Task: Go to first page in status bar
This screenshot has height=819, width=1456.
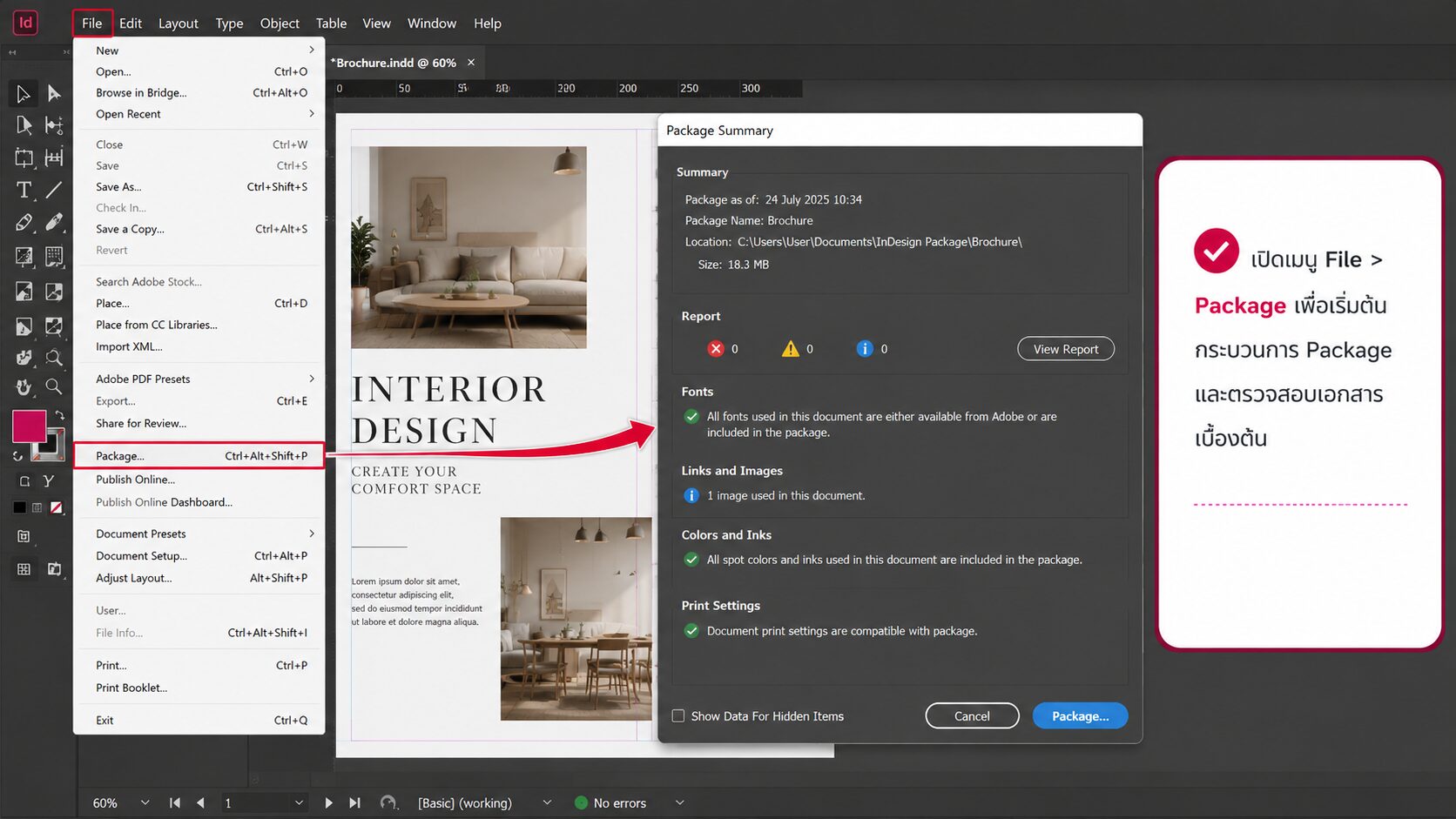Action: pyautogui.click(x=175, y=803)
